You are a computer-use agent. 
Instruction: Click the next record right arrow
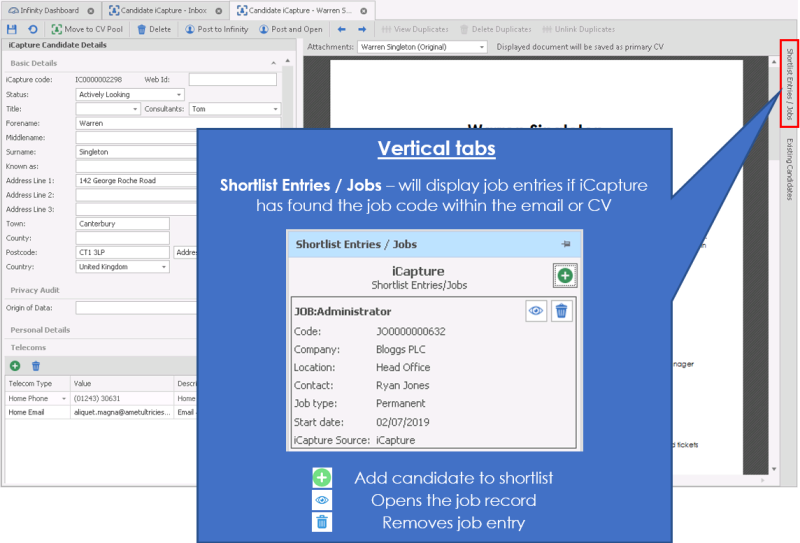tap(362, 30)
